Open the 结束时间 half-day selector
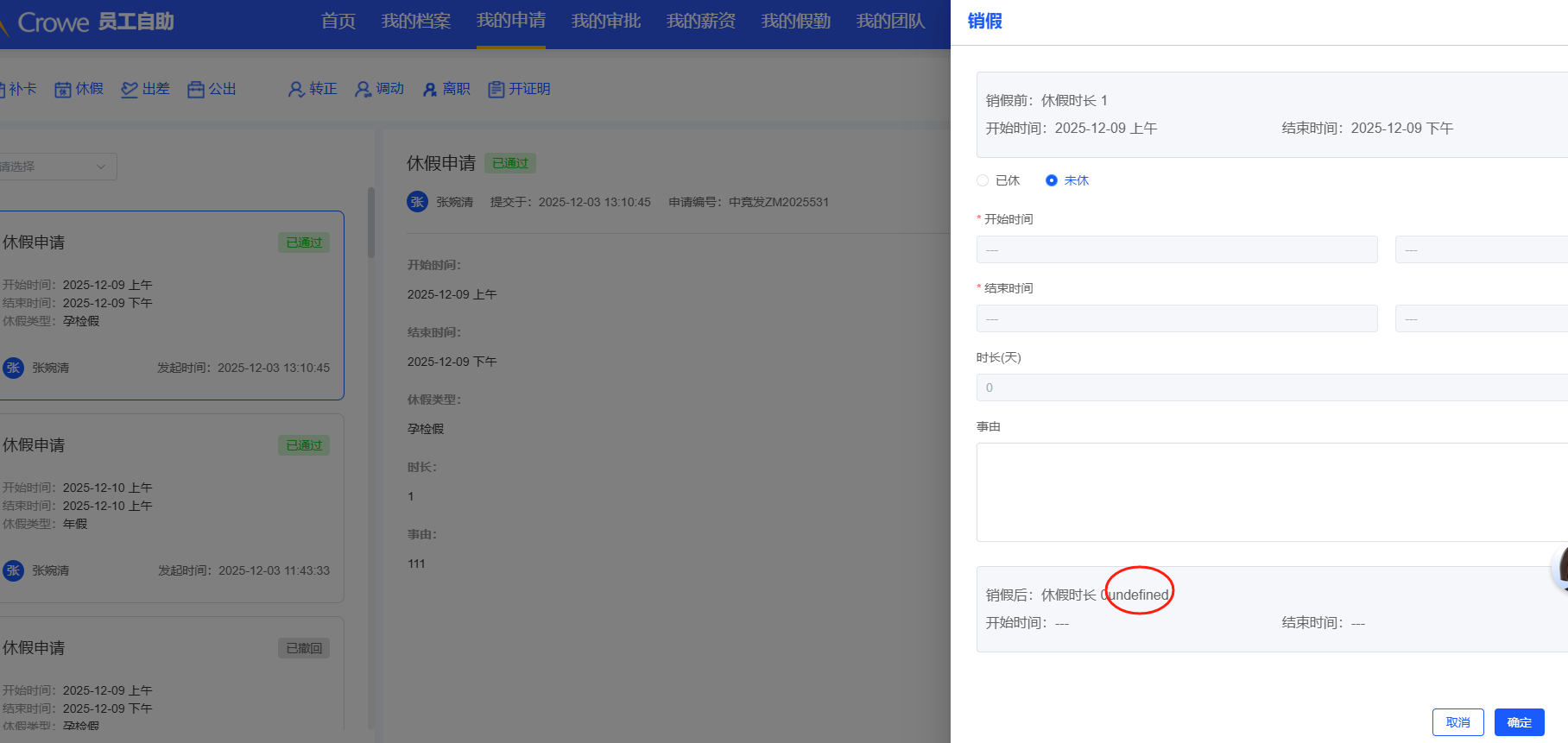Viewport: 1568px width, 743px height. tap(1482, 318)
